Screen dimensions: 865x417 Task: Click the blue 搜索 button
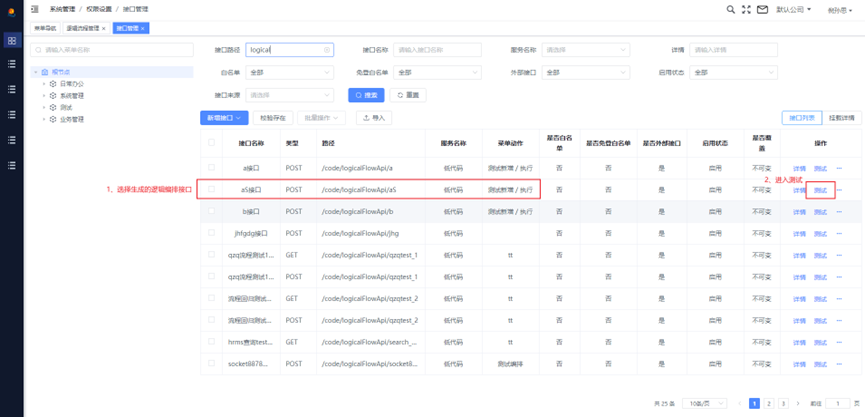[x=366, y=95]
